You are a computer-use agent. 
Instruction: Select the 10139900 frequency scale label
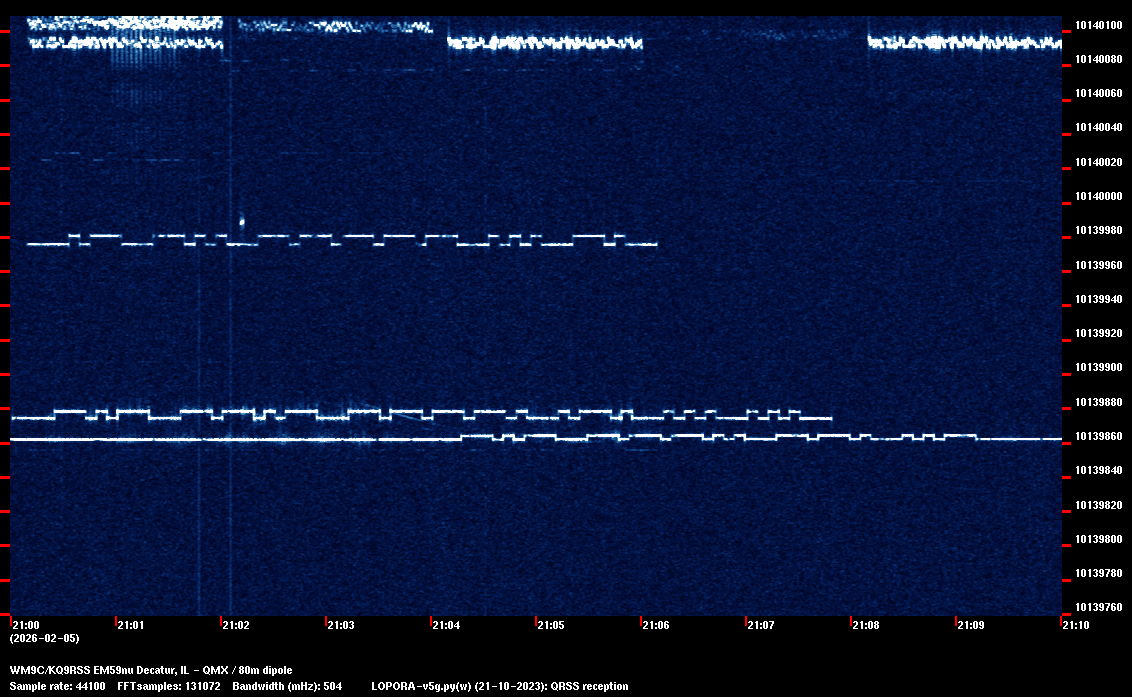[x=1097, y=367]
